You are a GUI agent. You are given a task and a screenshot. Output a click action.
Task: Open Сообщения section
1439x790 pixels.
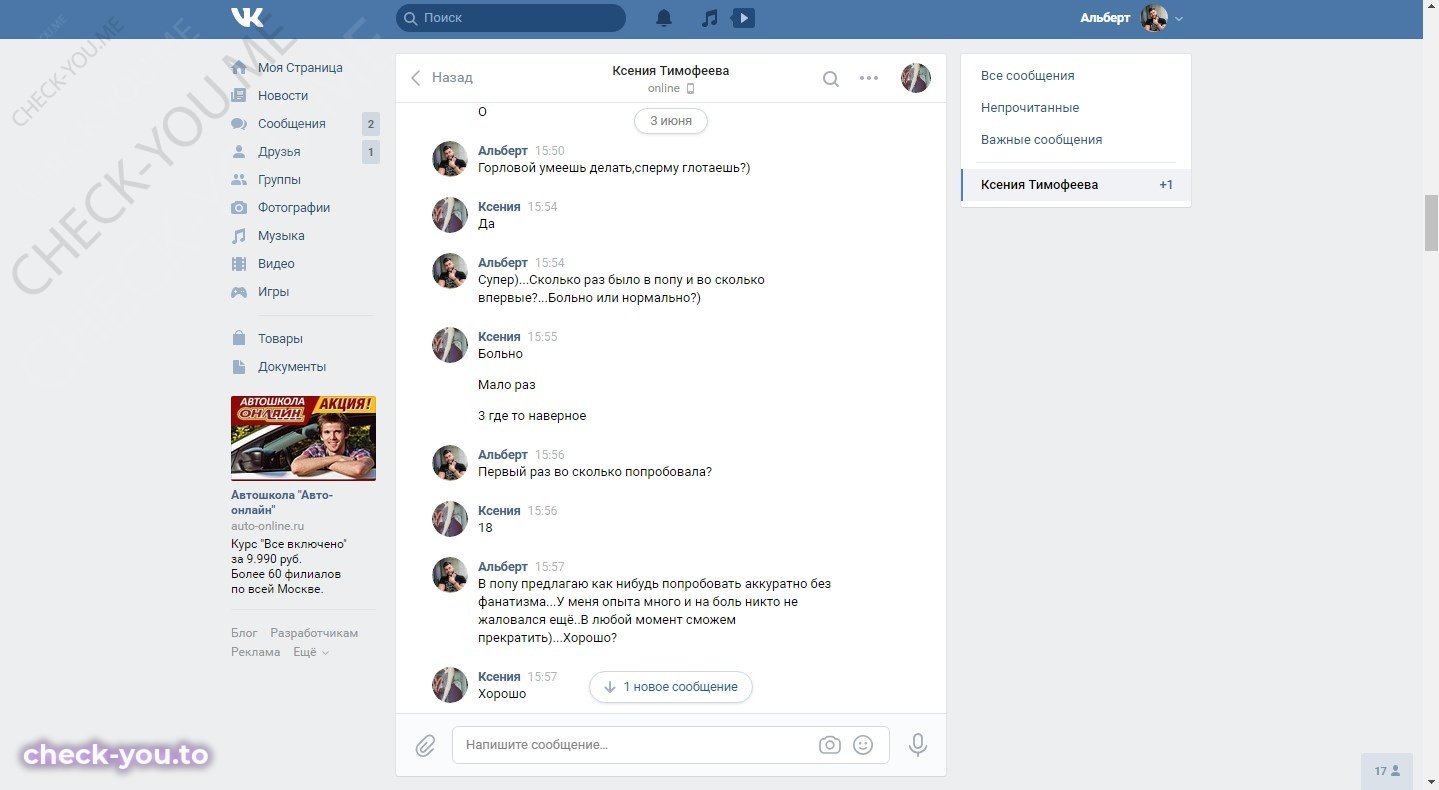tap(292, 124)
